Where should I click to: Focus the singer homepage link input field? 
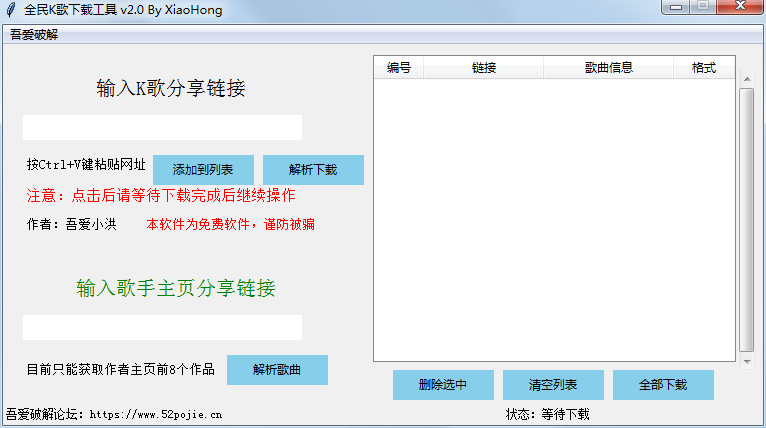[x=162, y=327]
